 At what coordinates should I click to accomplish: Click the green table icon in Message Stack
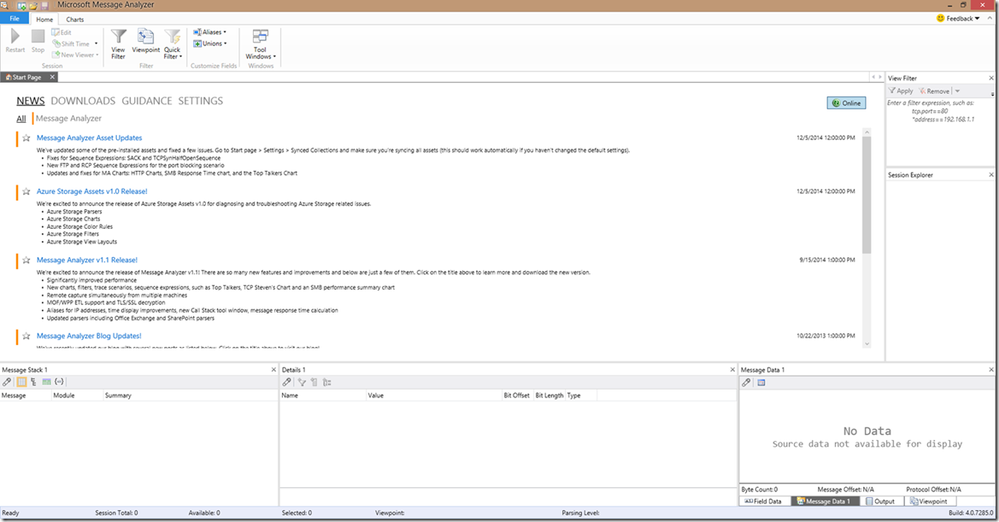pyautogui.click(x=47, y=382)
